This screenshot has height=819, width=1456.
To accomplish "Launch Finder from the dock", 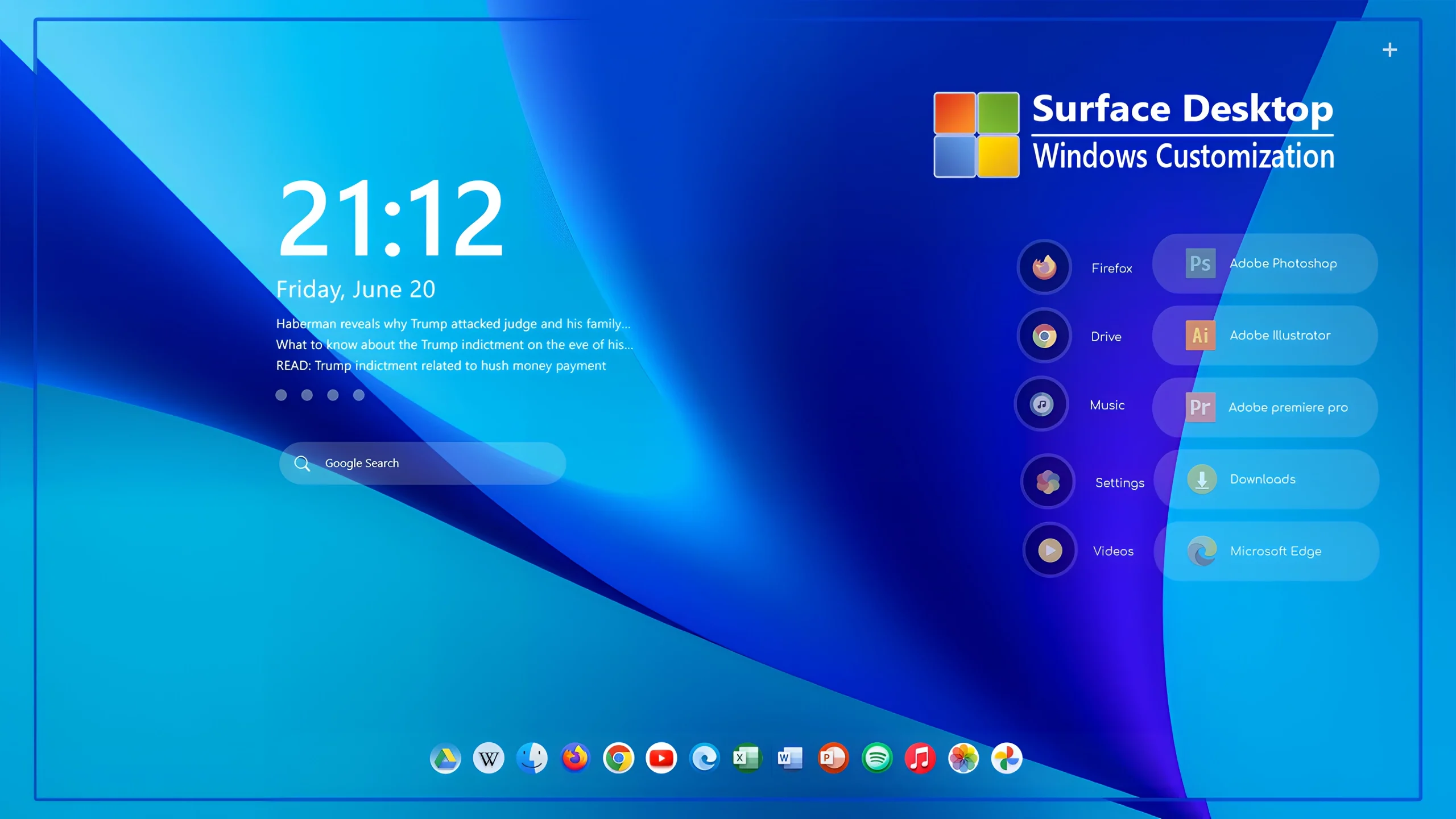I will tap(532, 758).
